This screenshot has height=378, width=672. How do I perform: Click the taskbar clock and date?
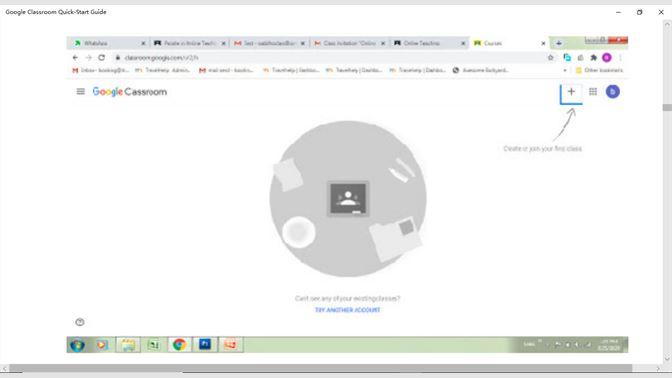(x=609, y=345)
